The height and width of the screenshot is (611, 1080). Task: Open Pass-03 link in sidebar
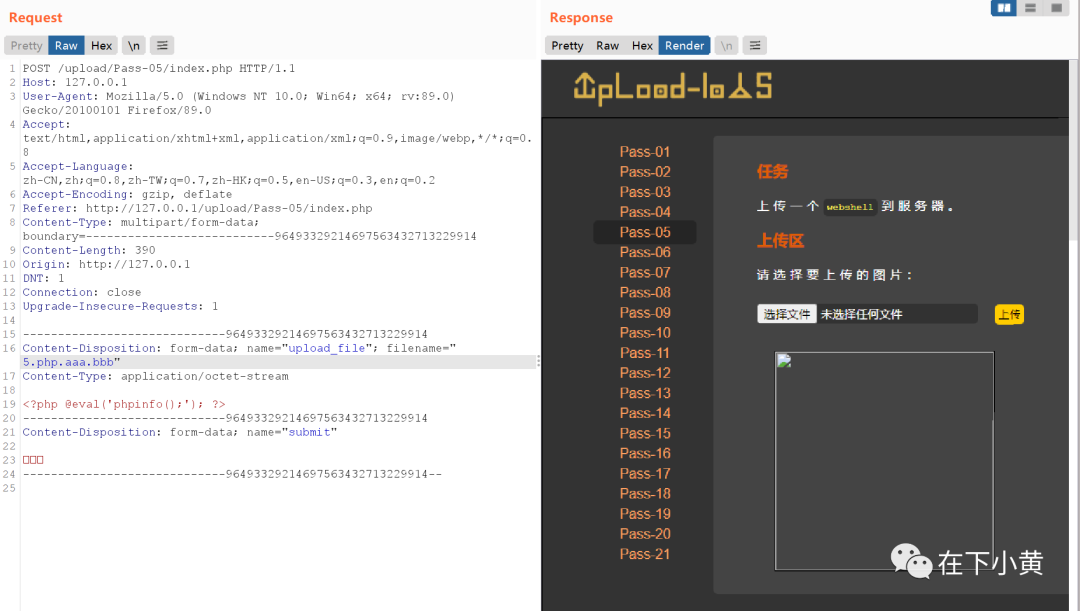[645, 191]
